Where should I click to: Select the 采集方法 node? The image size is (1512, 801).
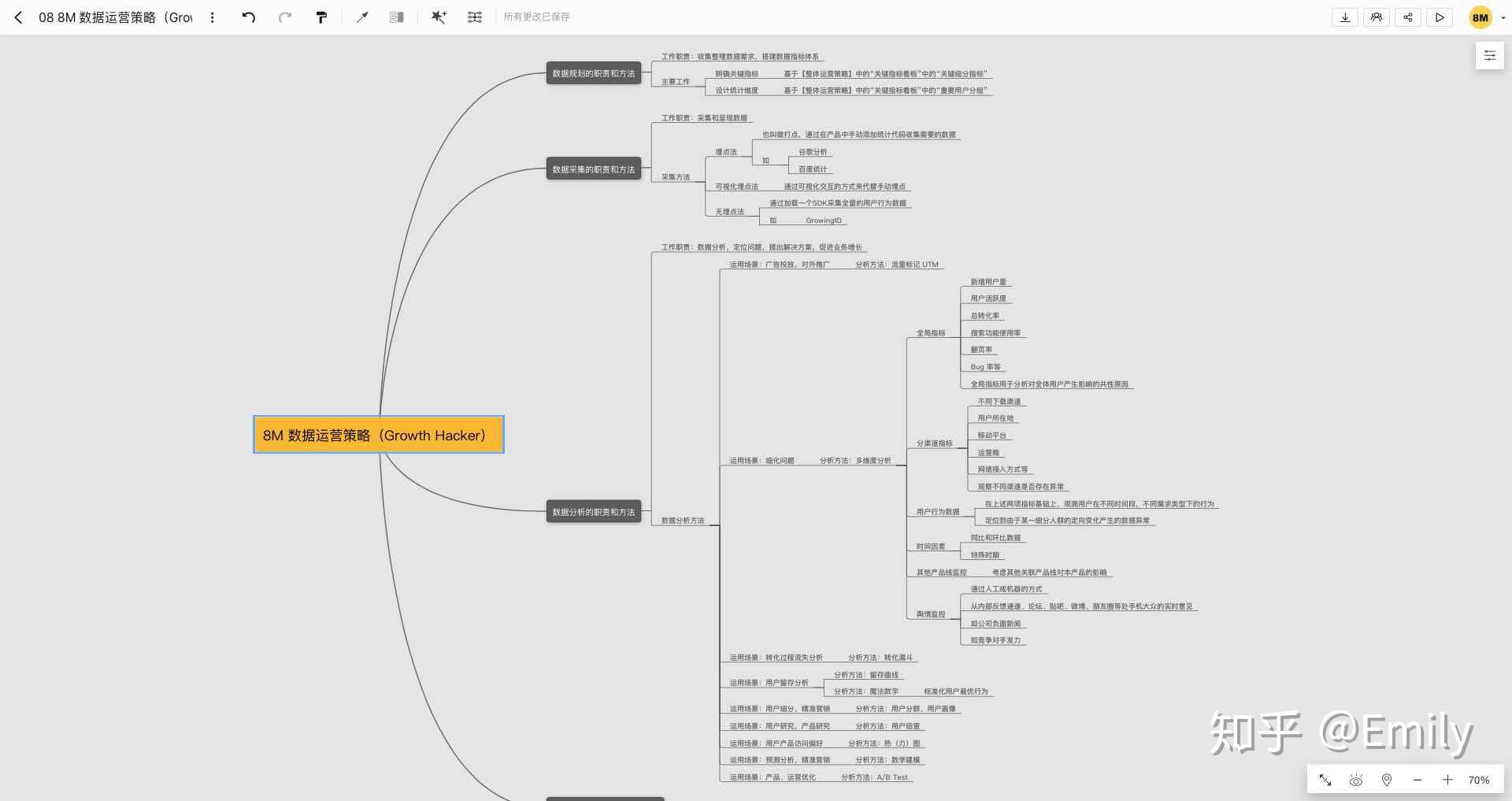pos(676,177)
